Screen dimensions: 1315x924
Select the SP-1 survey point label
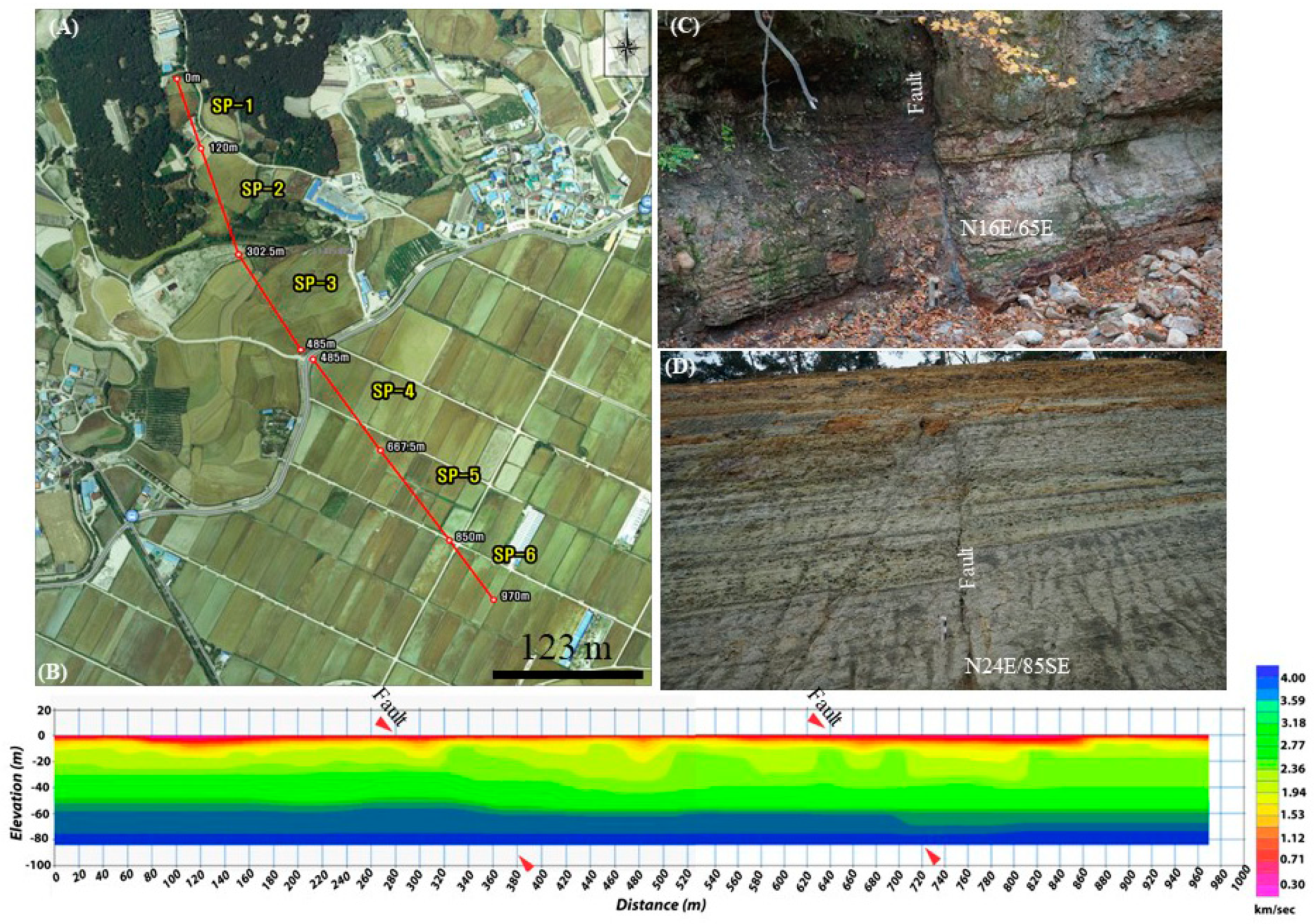(234, 105)
